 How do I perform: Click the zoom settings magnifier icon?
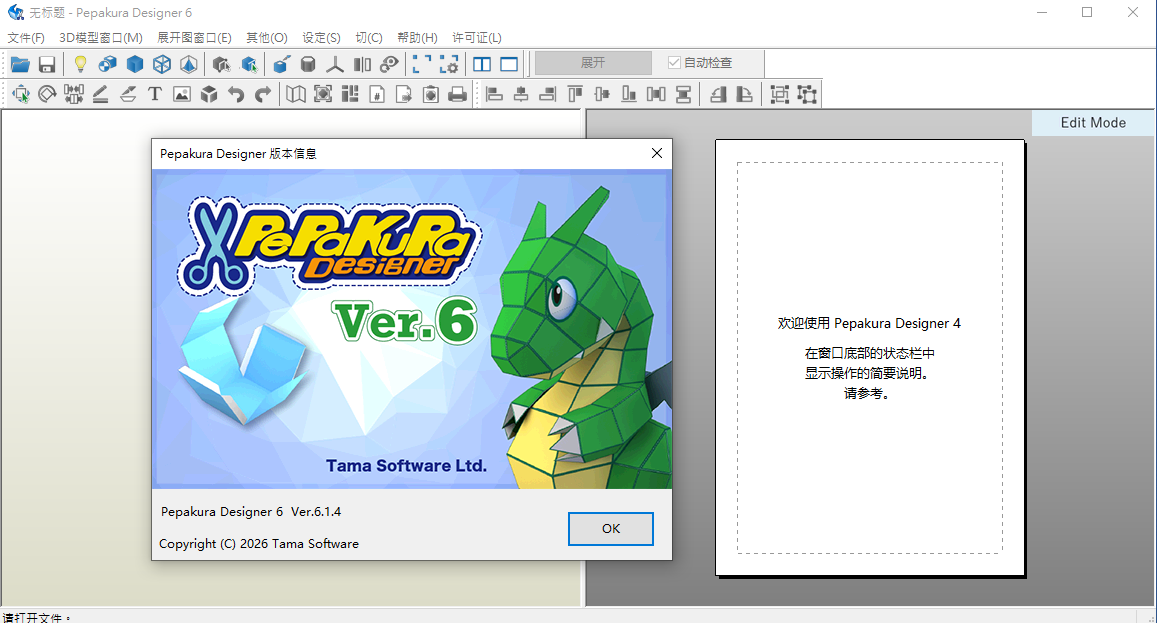point(449,63)
